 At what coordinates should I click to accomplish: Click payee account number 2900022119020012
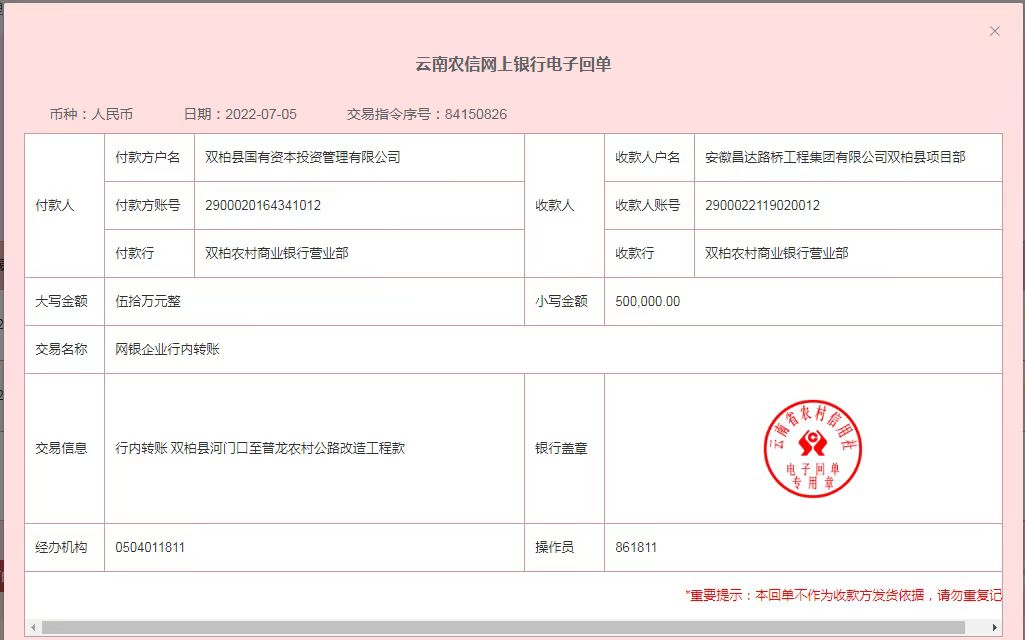[x=762, y=206]
